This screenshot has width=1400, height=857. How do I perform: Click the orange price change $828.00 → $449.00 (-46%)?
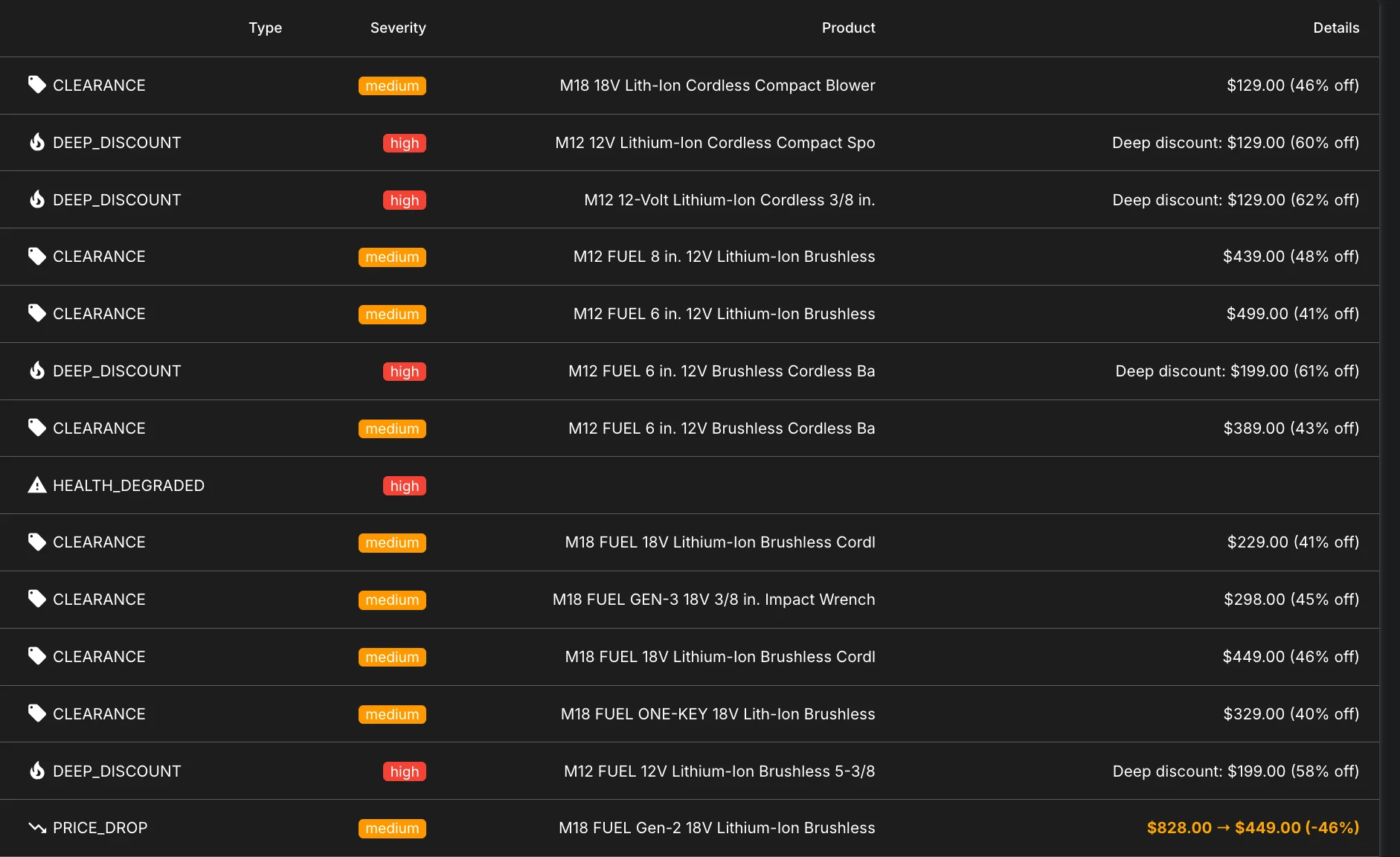[1253, 828]
